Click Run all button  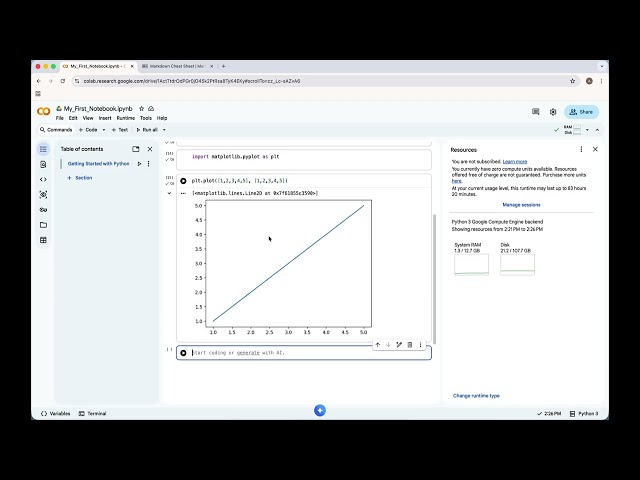(147, 130)
